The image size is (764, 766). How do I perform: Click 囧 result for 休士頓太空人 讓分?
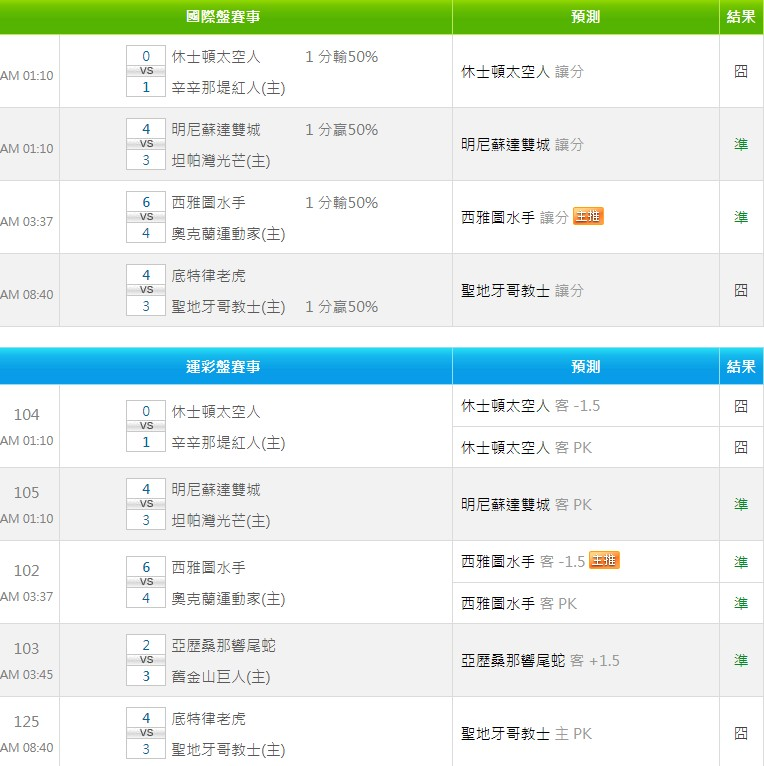point(741,72)
